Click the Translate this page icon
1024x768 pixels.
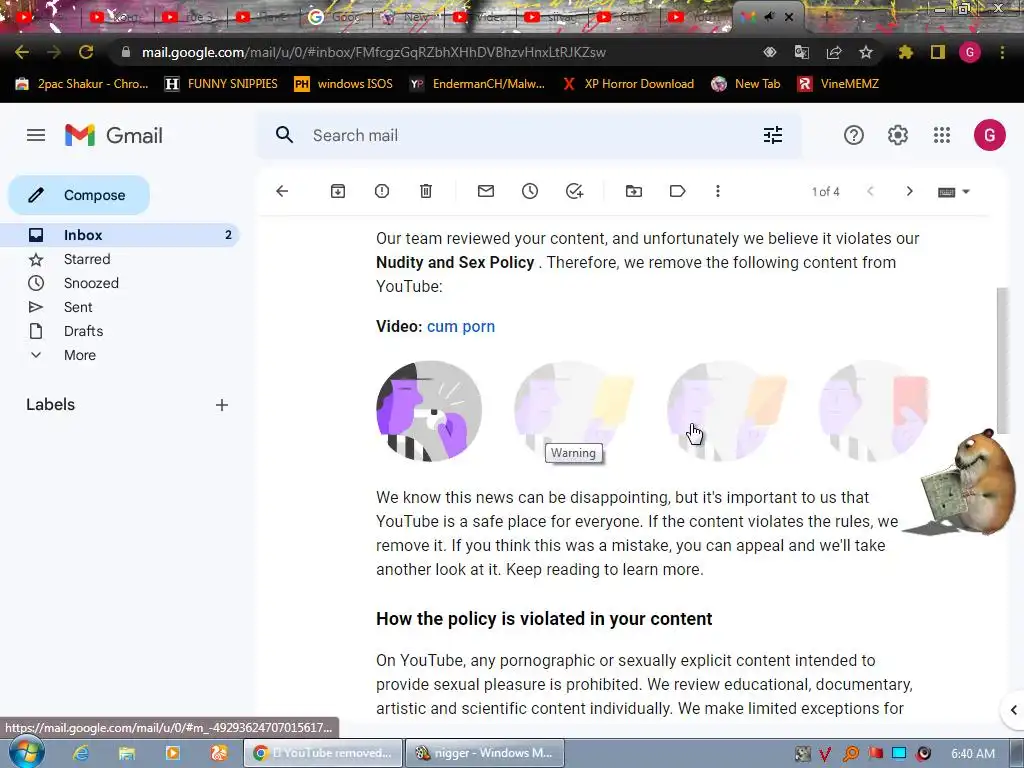(x=801, y=52)
